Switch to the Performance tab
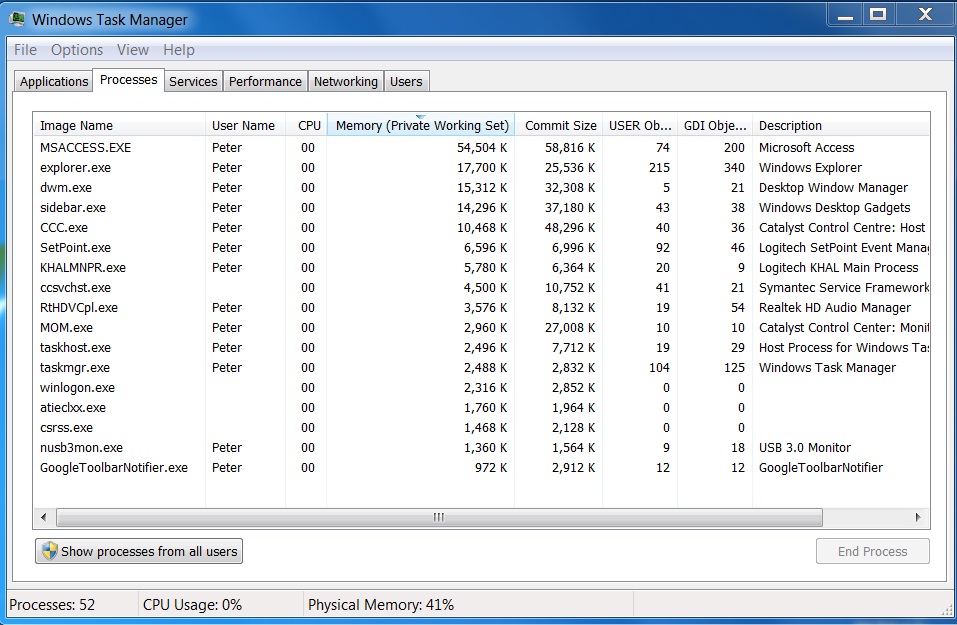 265,82
